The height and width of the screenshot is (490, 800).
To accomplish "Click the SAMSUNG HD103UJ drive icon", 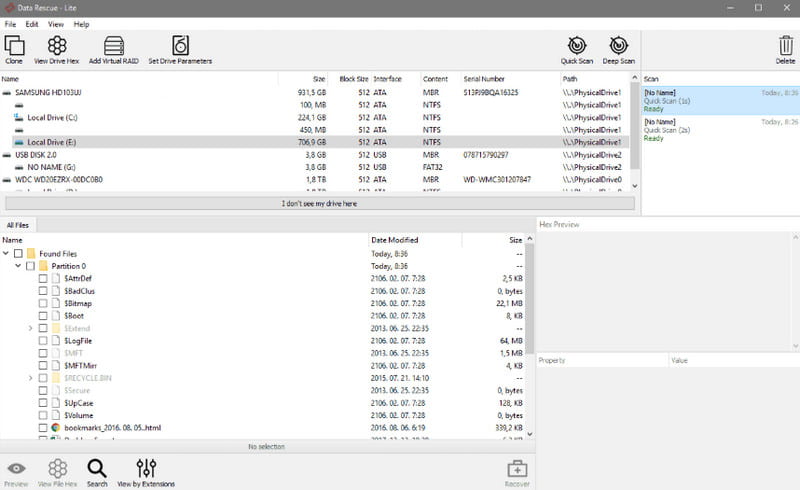I will [7, 93].
